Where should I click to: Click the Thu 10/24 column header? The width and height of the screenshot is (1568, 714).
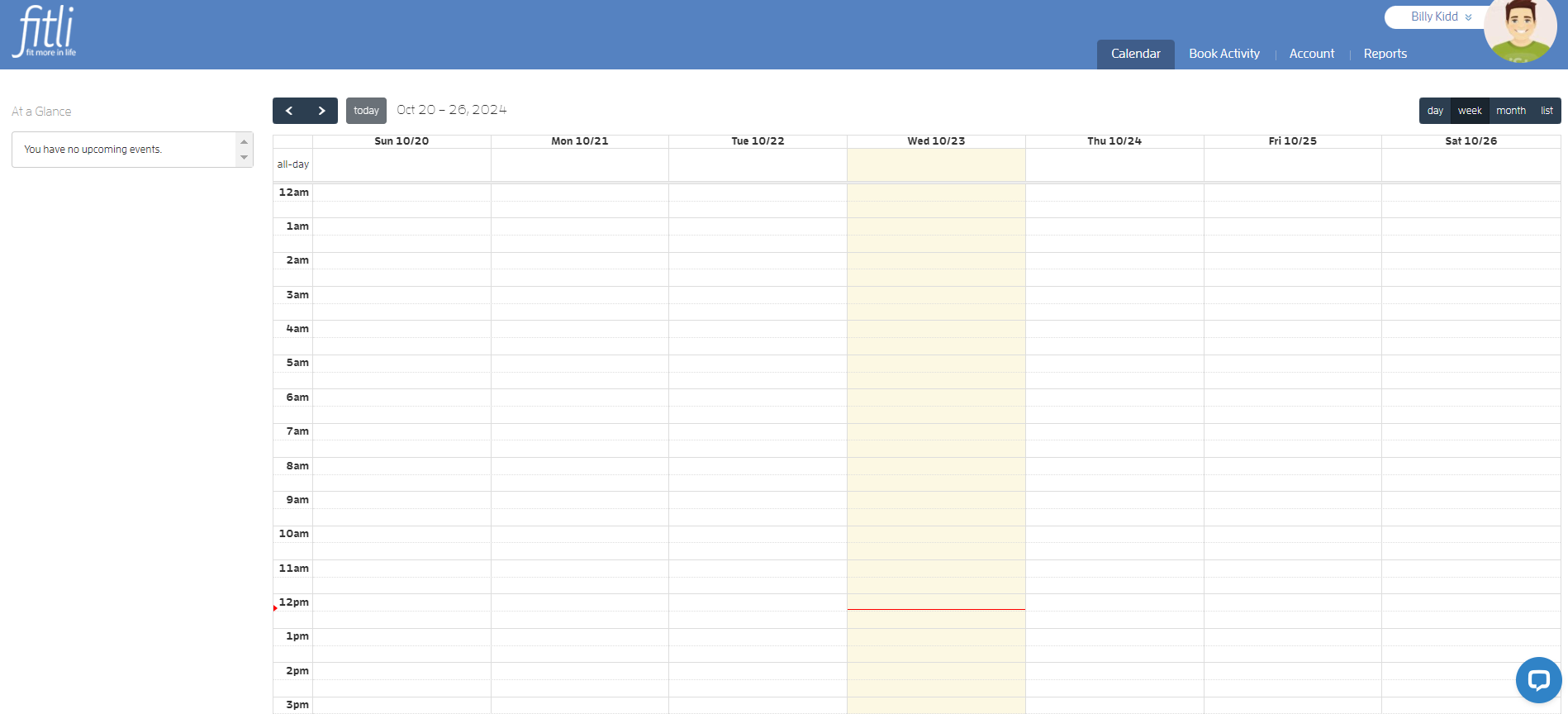coord(1114,141)
